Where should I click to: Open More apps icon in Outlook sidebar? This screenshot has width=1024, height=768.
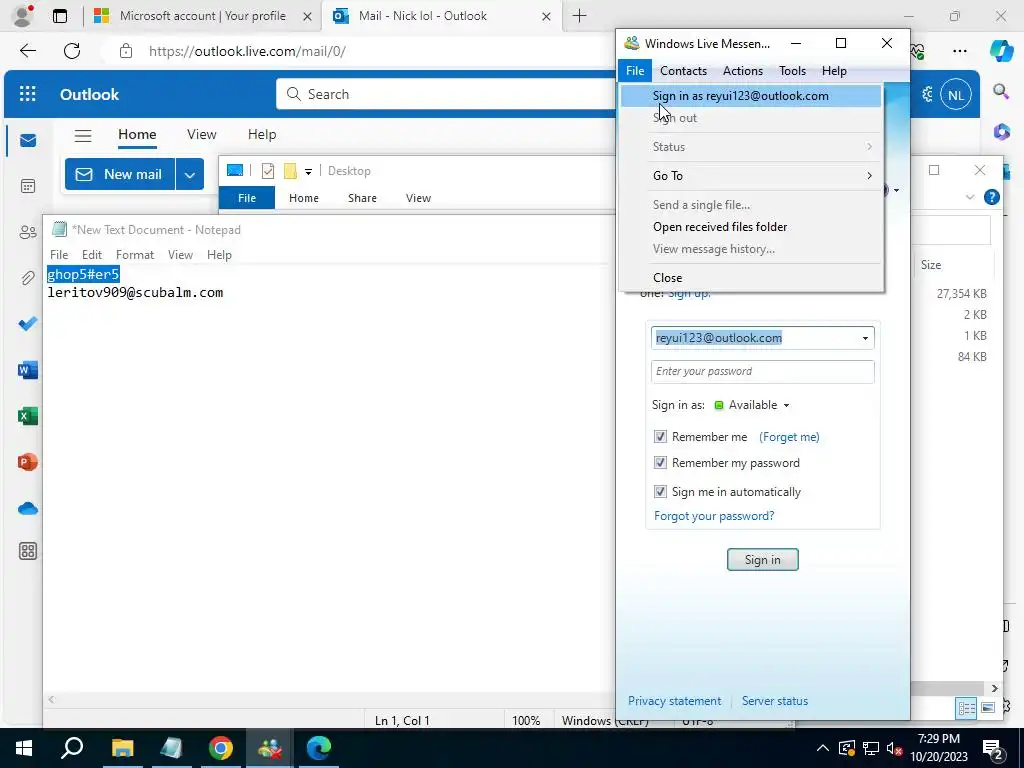pos(27,551)
